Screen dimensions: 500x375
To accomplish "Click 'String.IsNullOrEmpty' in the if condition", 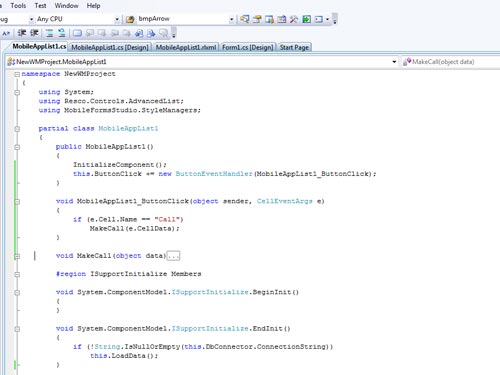I will (137, 347).
